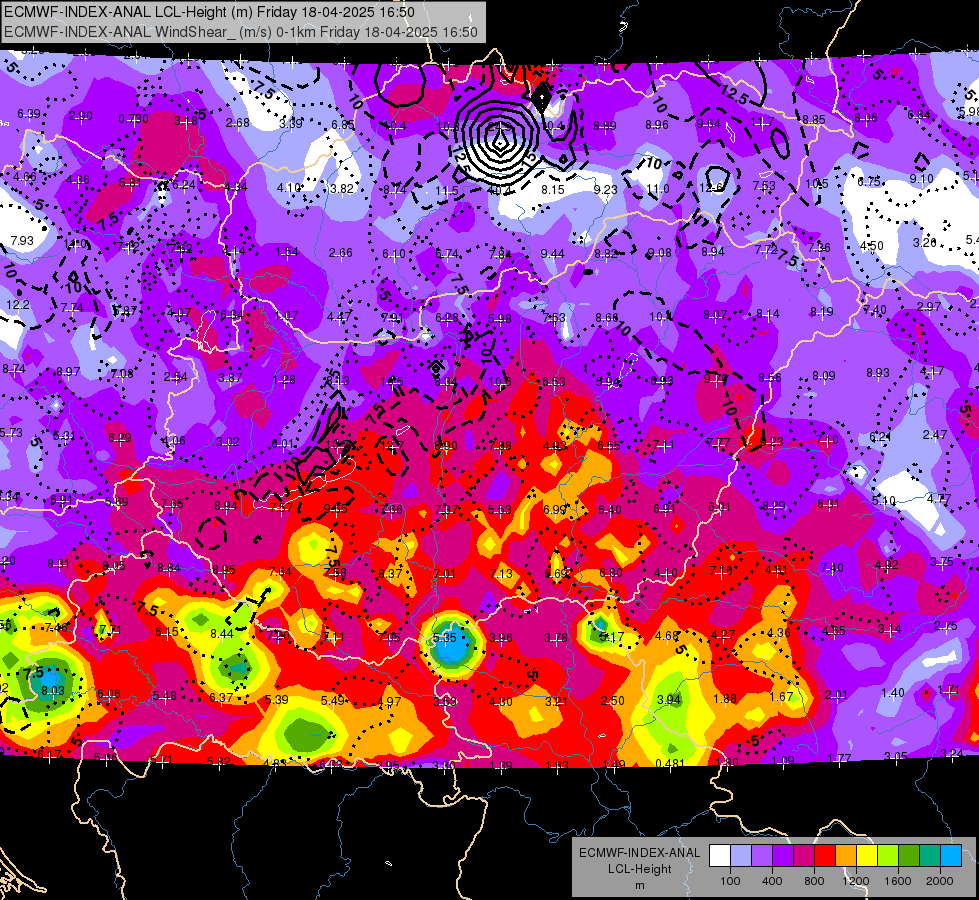
Task: Select the magenta legend color swatch
Action: [x=804, y=856]
